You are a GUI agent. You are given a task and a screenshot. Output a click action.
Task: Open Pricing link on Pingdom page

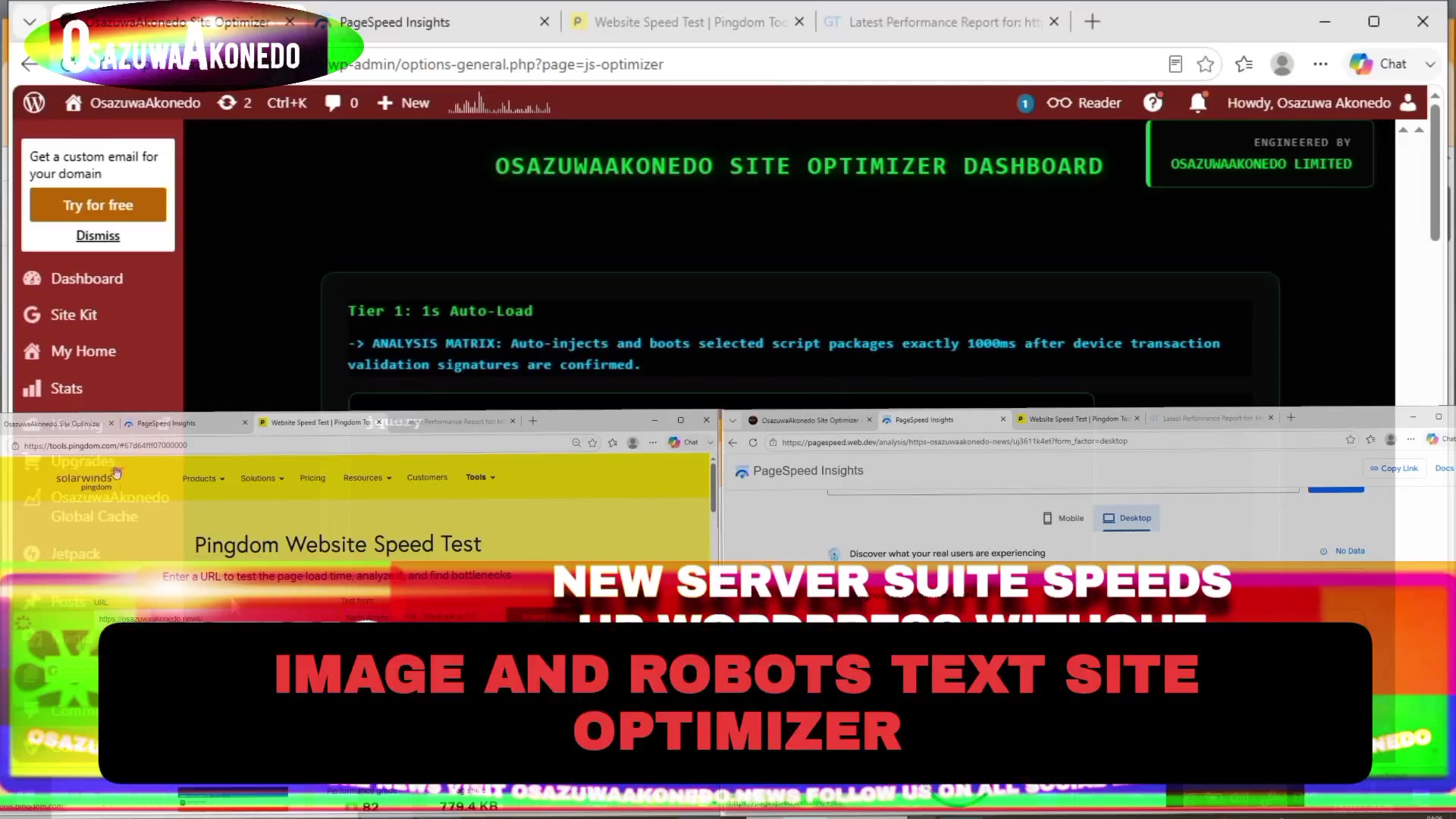[312, 479]
